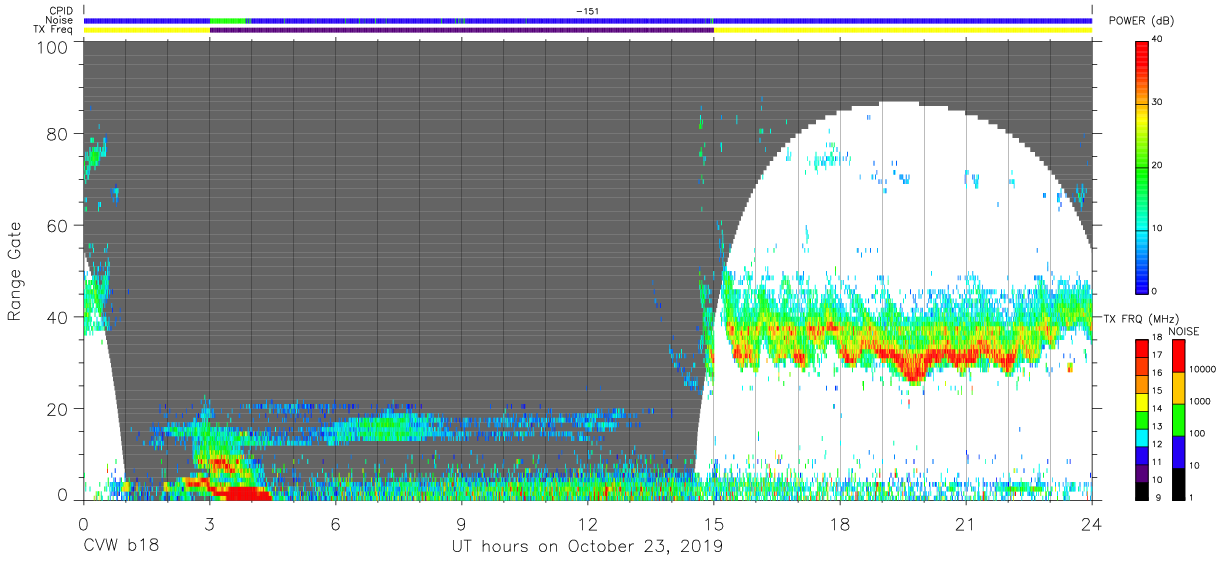Click the red near-range echo after hour 3
1228x567 pixels.
[242, 492]
